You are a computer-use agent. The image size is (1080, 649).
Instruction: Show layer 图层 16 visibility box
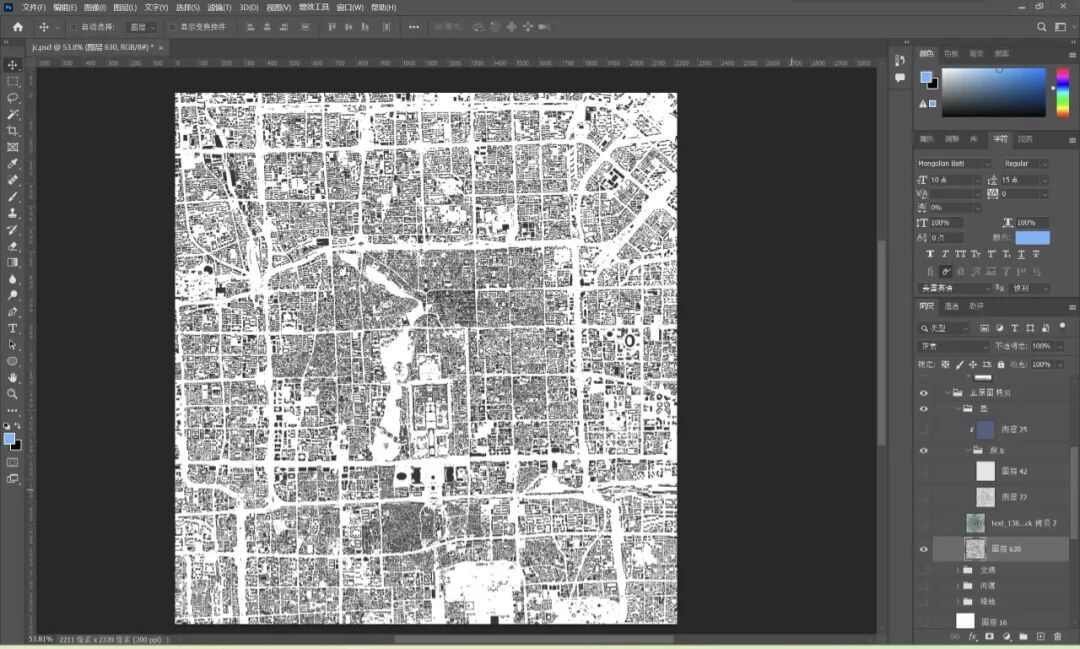click(x=924, y=621)
